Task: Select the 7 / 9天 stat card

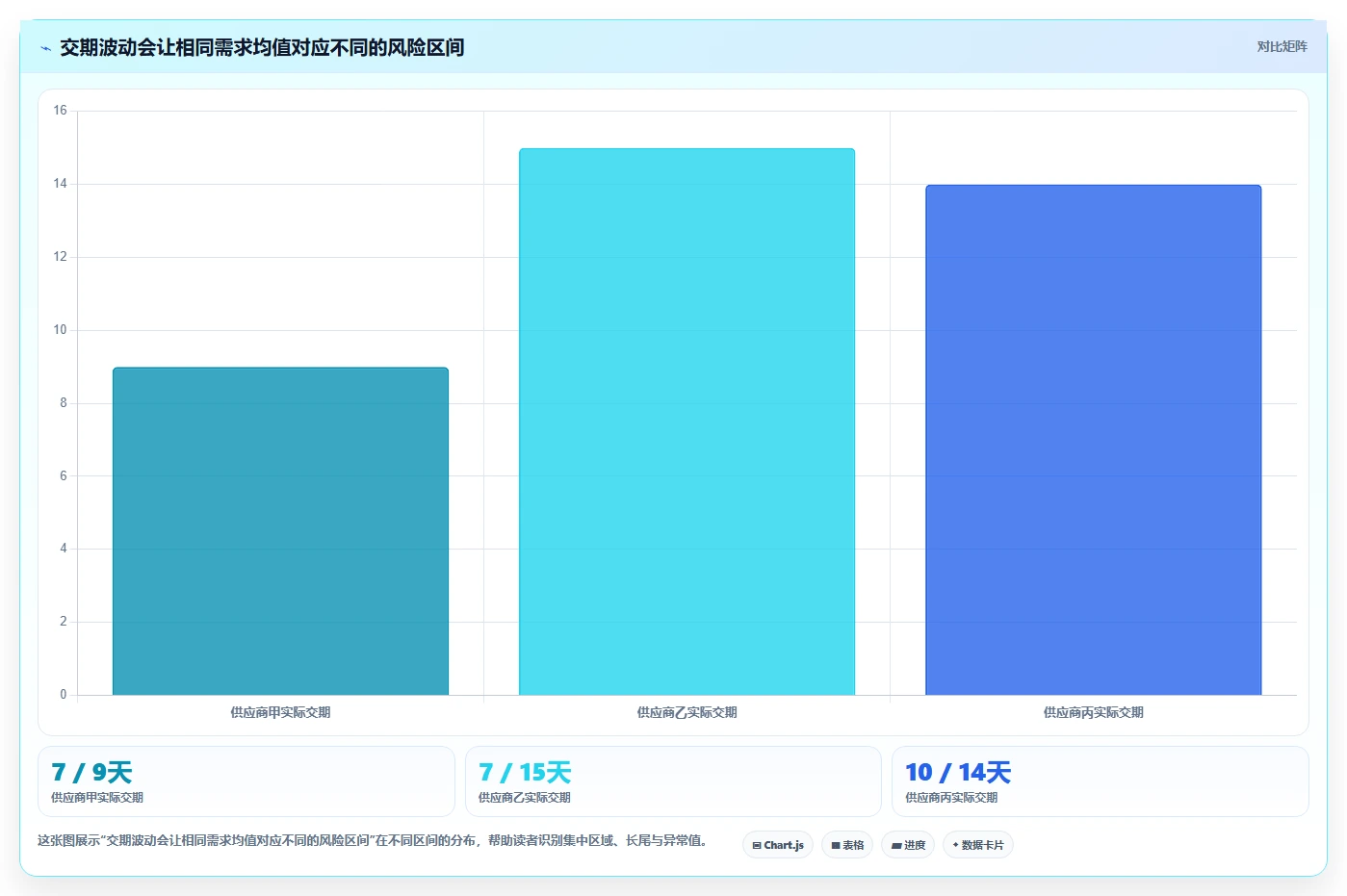Action: click(x=246, y=781)
